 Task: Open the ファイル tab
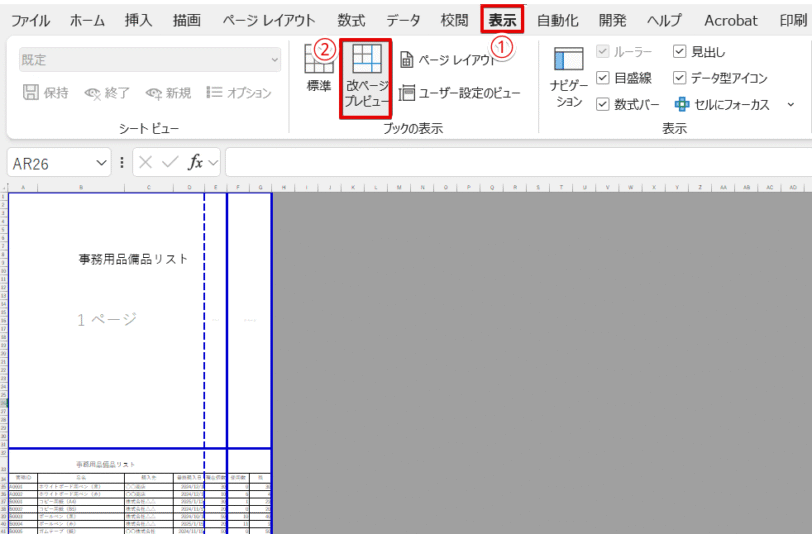pyautogui.click(x=31, y=21)
